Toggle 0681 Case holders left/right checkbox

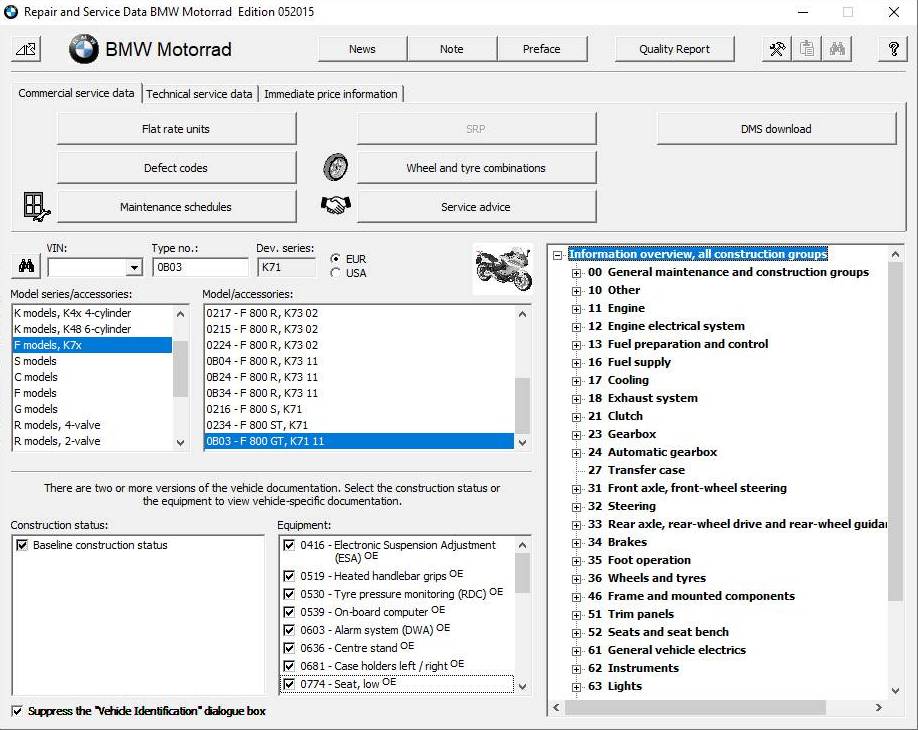click(x=289, y=666)
